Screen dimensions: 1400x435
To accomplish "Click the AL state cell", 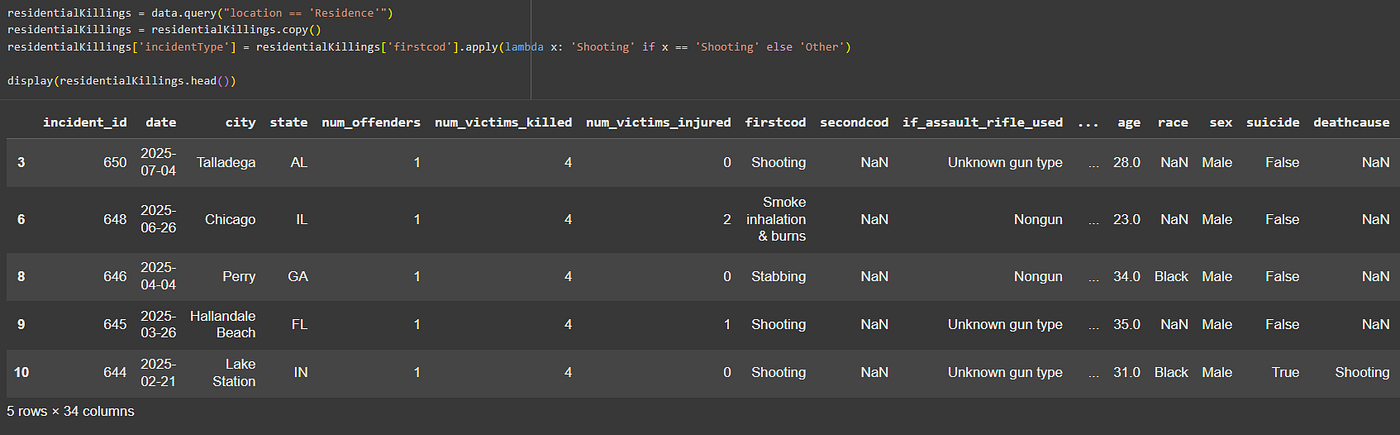I will (x=298, y=162).
